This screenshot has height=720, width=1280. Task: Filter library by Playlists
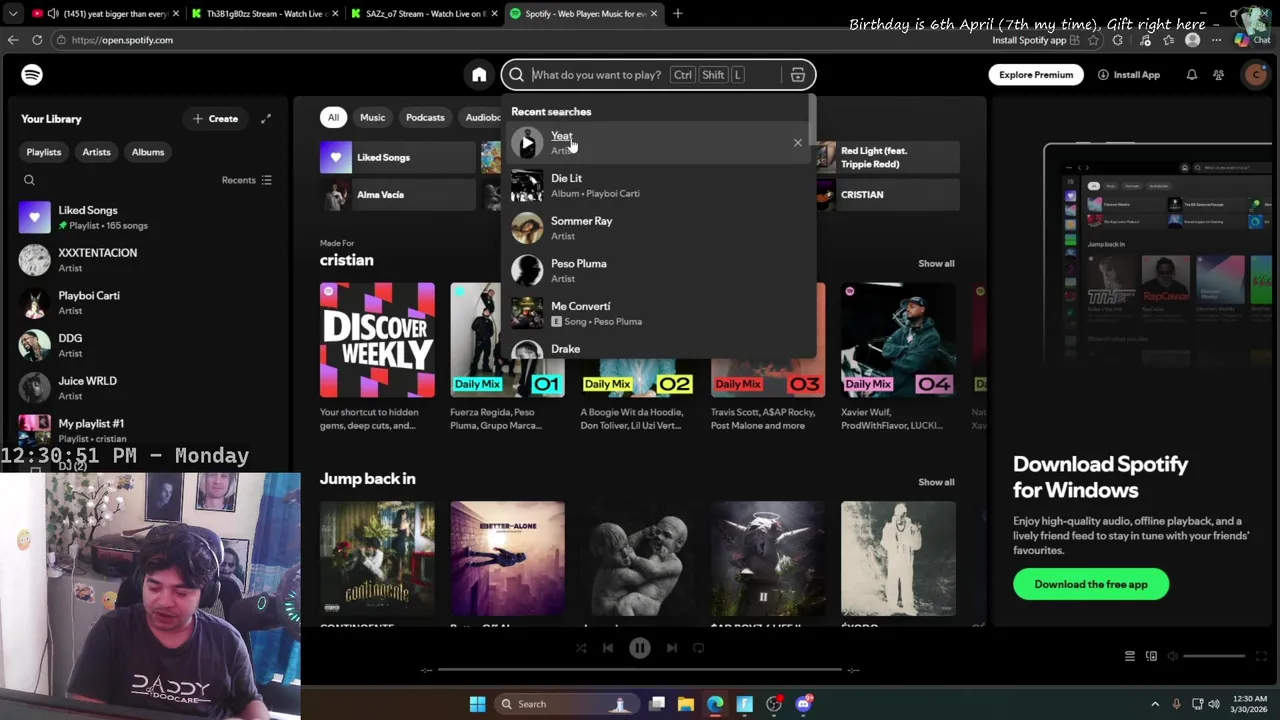click(43, 152)
